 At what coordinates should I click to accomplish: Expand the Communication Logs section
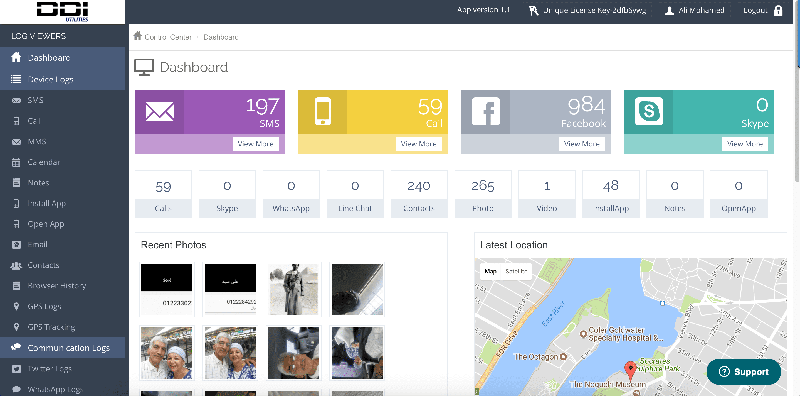62,348
